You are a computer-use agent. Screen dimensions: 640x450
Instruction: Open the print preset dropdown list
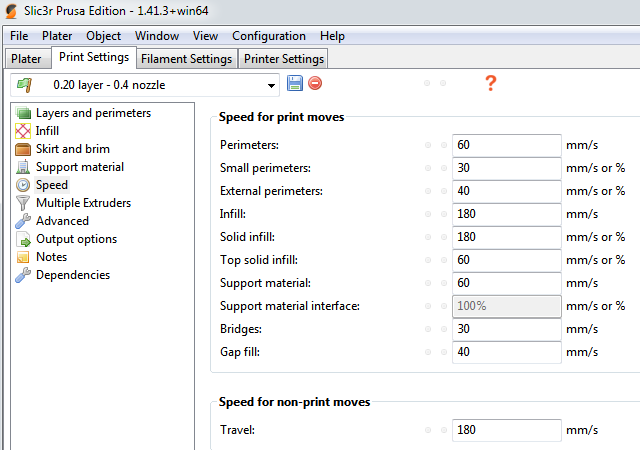(x=271, y=85)
